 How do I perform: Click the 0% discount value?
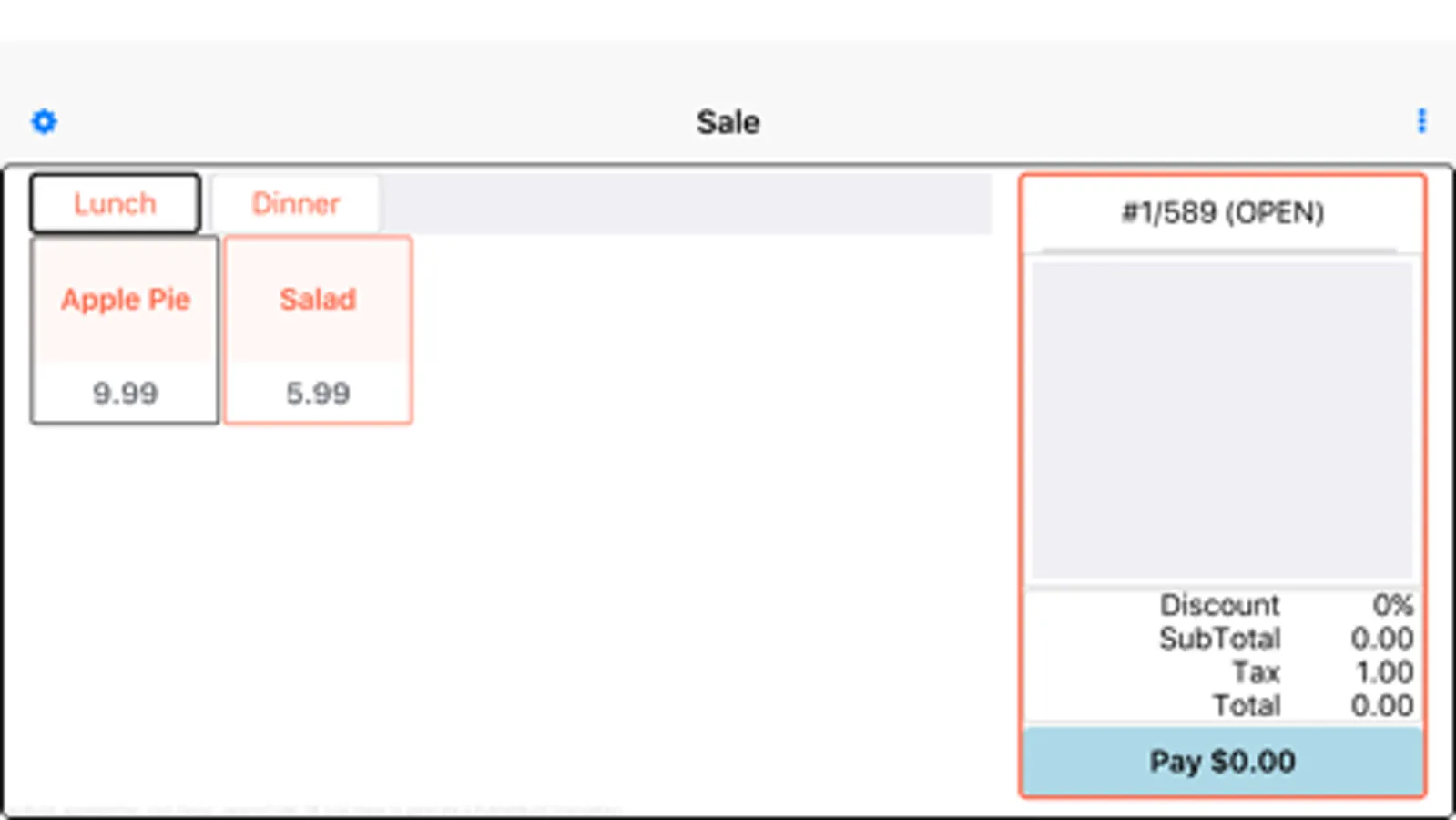point(1392,605)
